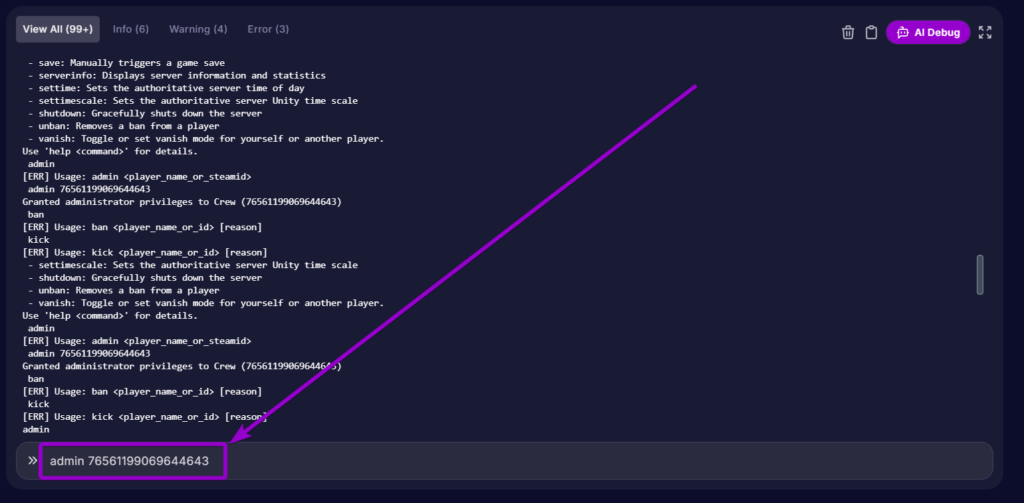Clear the console with the trash icon

tap(848, 32)
